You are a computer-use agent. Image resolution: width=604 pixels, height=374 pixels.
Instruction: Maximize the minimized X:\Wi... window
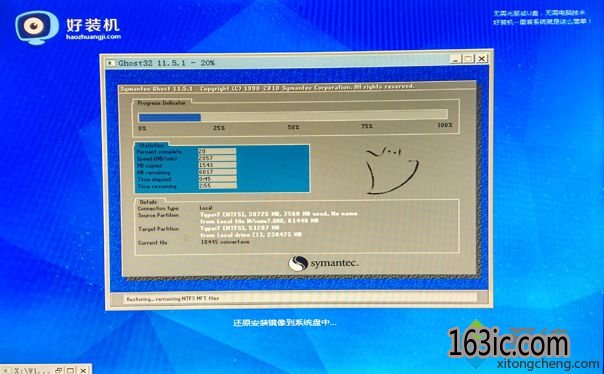[70, 371]
